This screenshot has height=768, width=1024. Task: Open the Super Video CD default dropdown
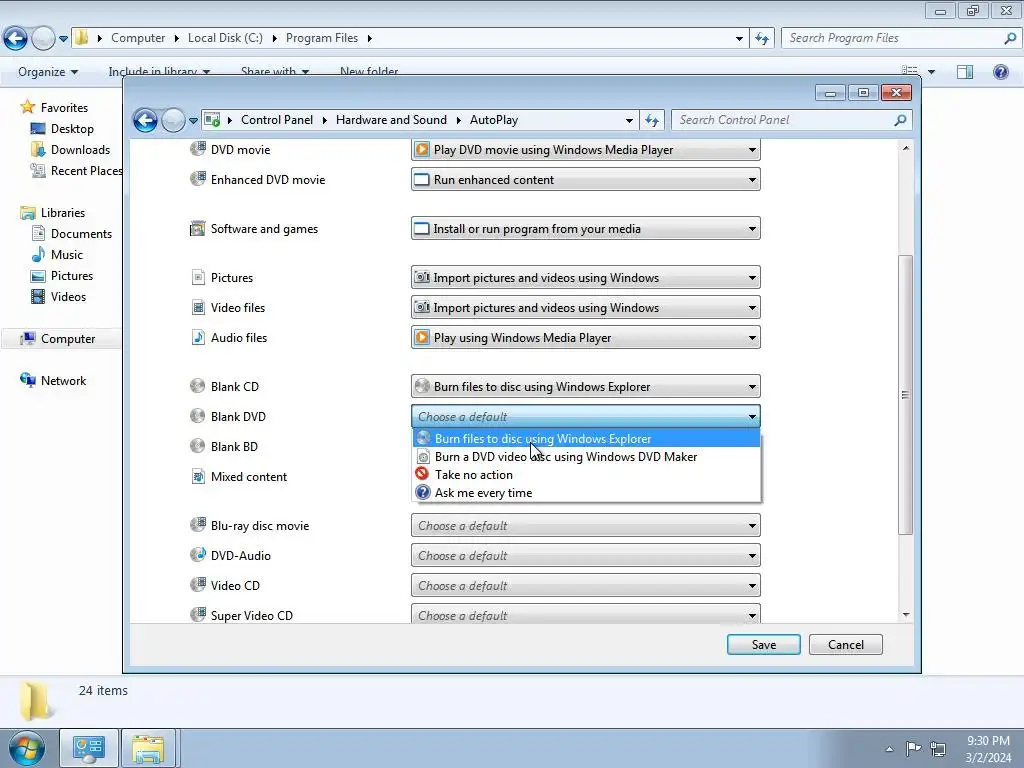coord(585,615)
